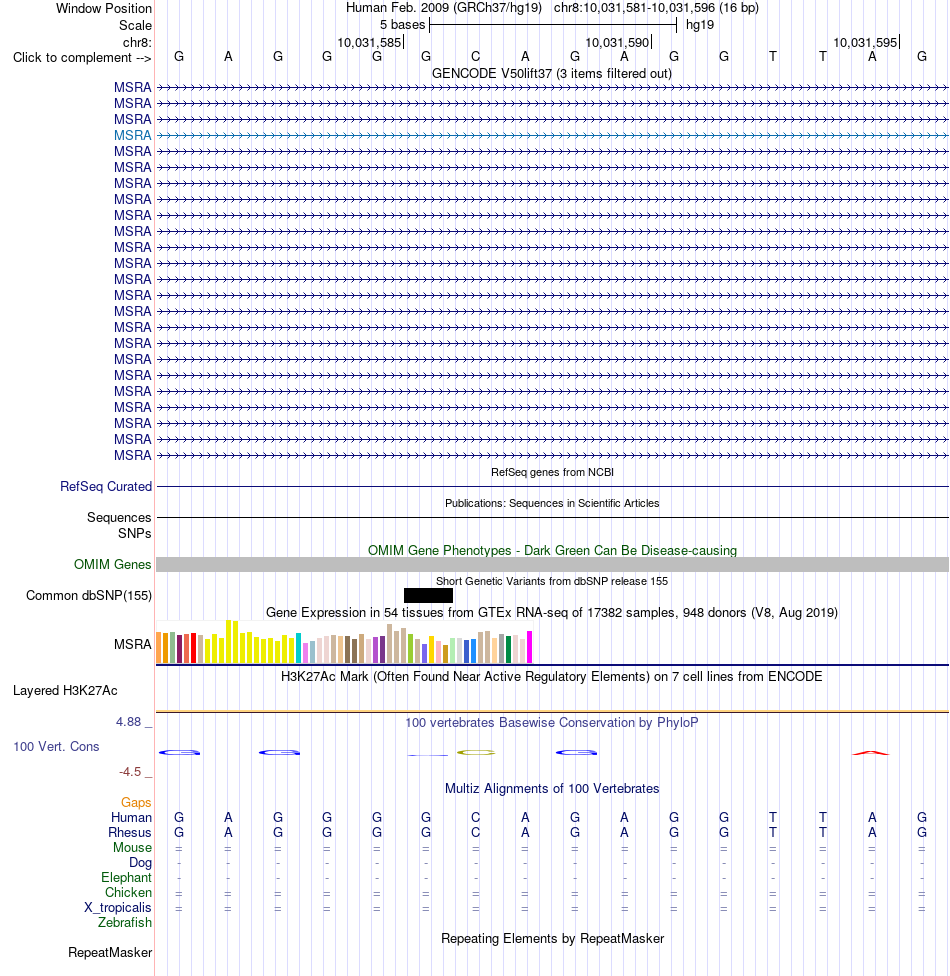Select the Chicken alignment row label
This screenshot has height=976, width=950.
coord(128,893)
